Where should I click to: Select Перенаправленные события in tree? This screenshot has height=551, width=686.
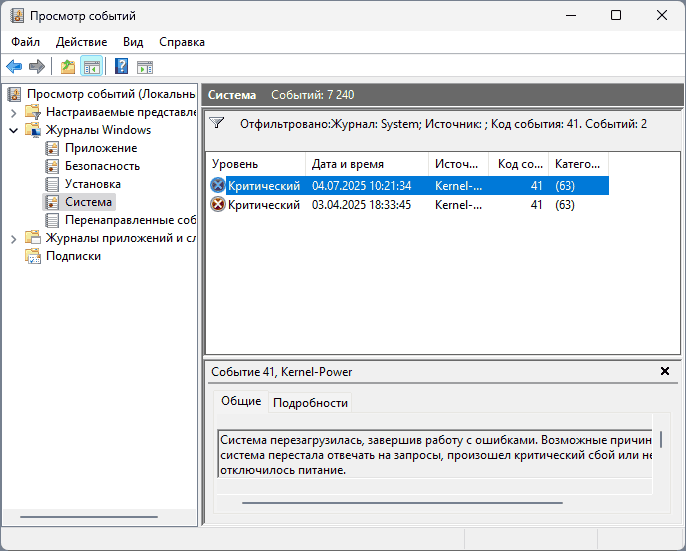[x=130, y=220]
